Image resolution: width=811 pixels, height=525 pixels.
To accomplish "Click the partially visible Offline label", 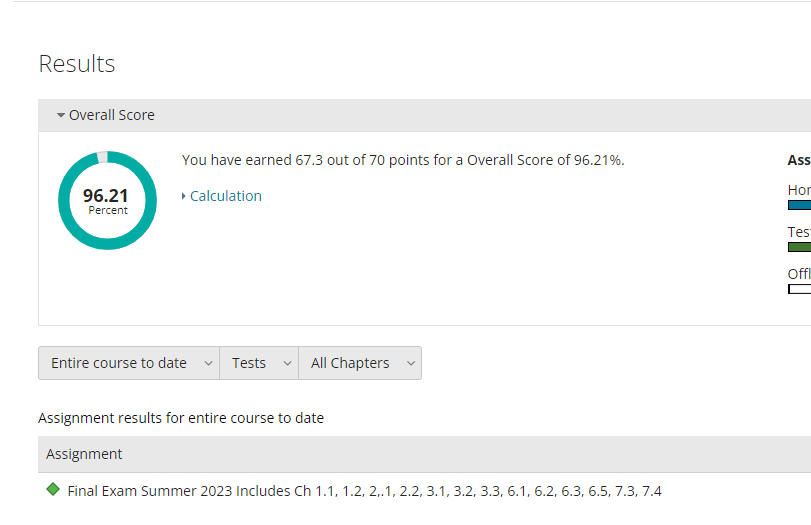I will coord(800,274).
